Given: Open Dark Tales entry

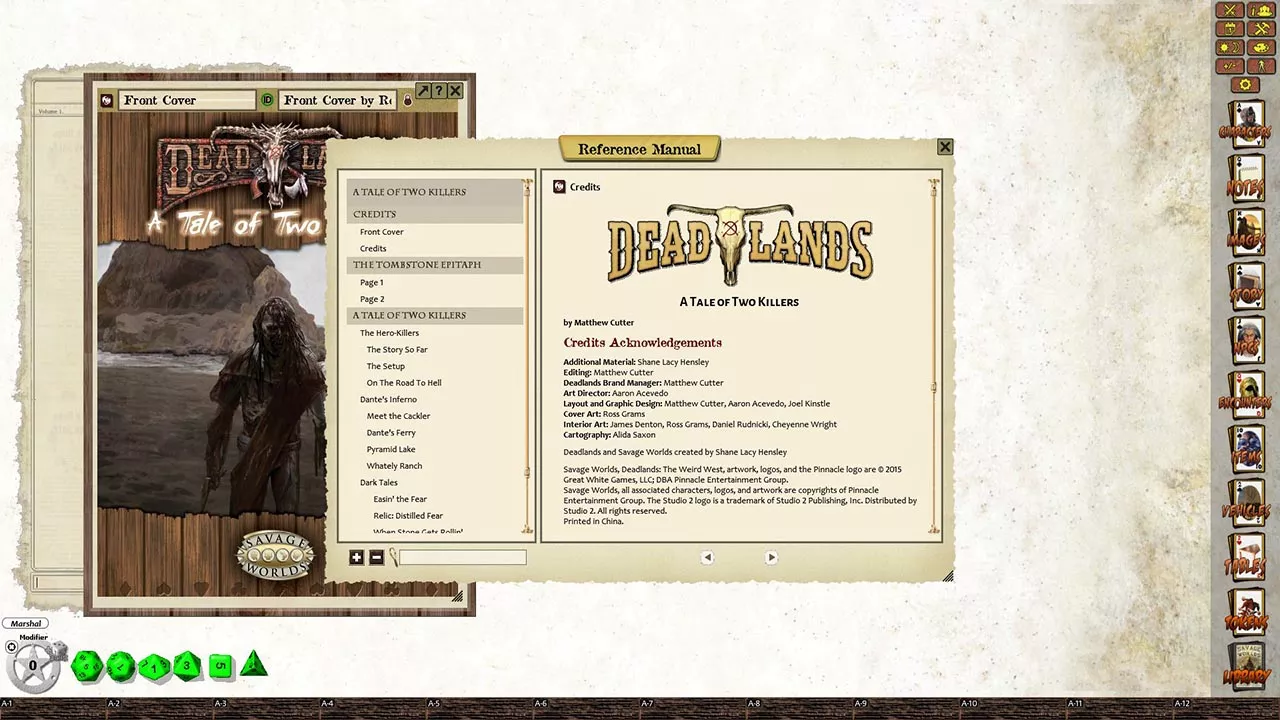Looking at the screenshot, I should click(379, 482).
